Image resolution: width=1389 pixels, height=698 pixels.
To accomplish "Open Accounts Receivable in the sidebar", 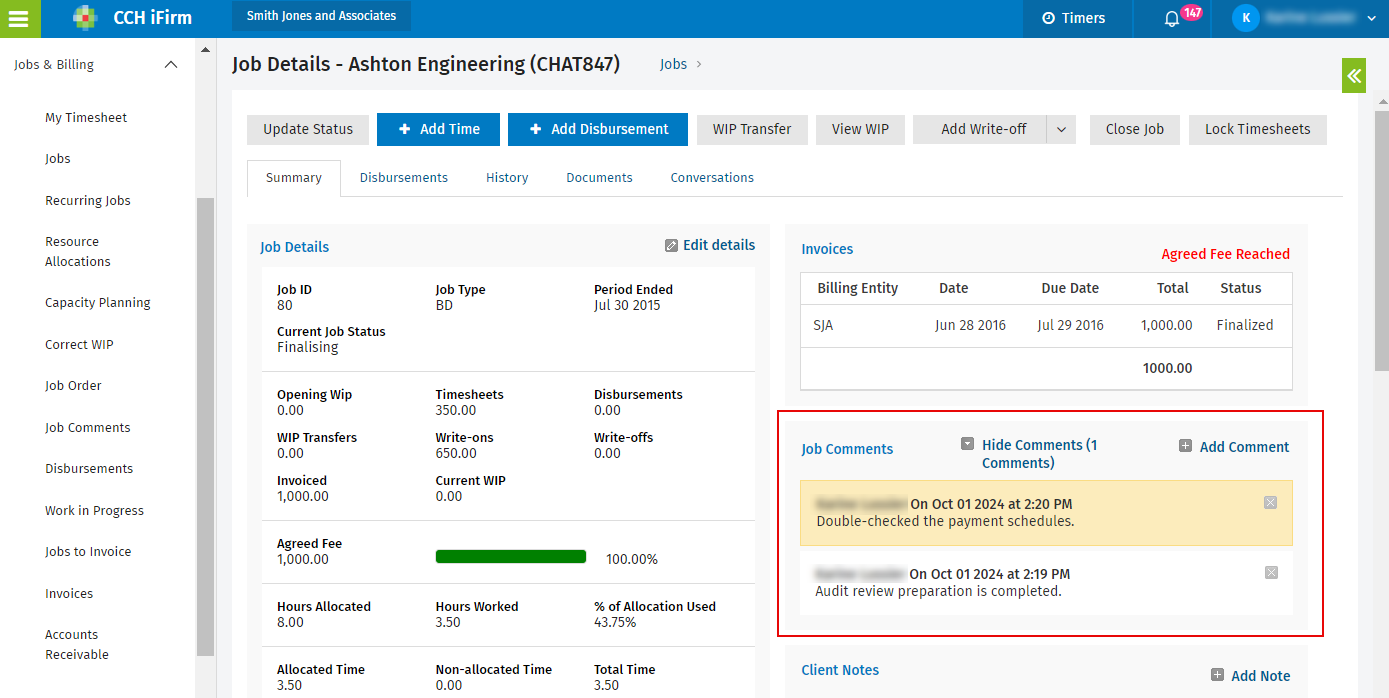I will [77, 645].
